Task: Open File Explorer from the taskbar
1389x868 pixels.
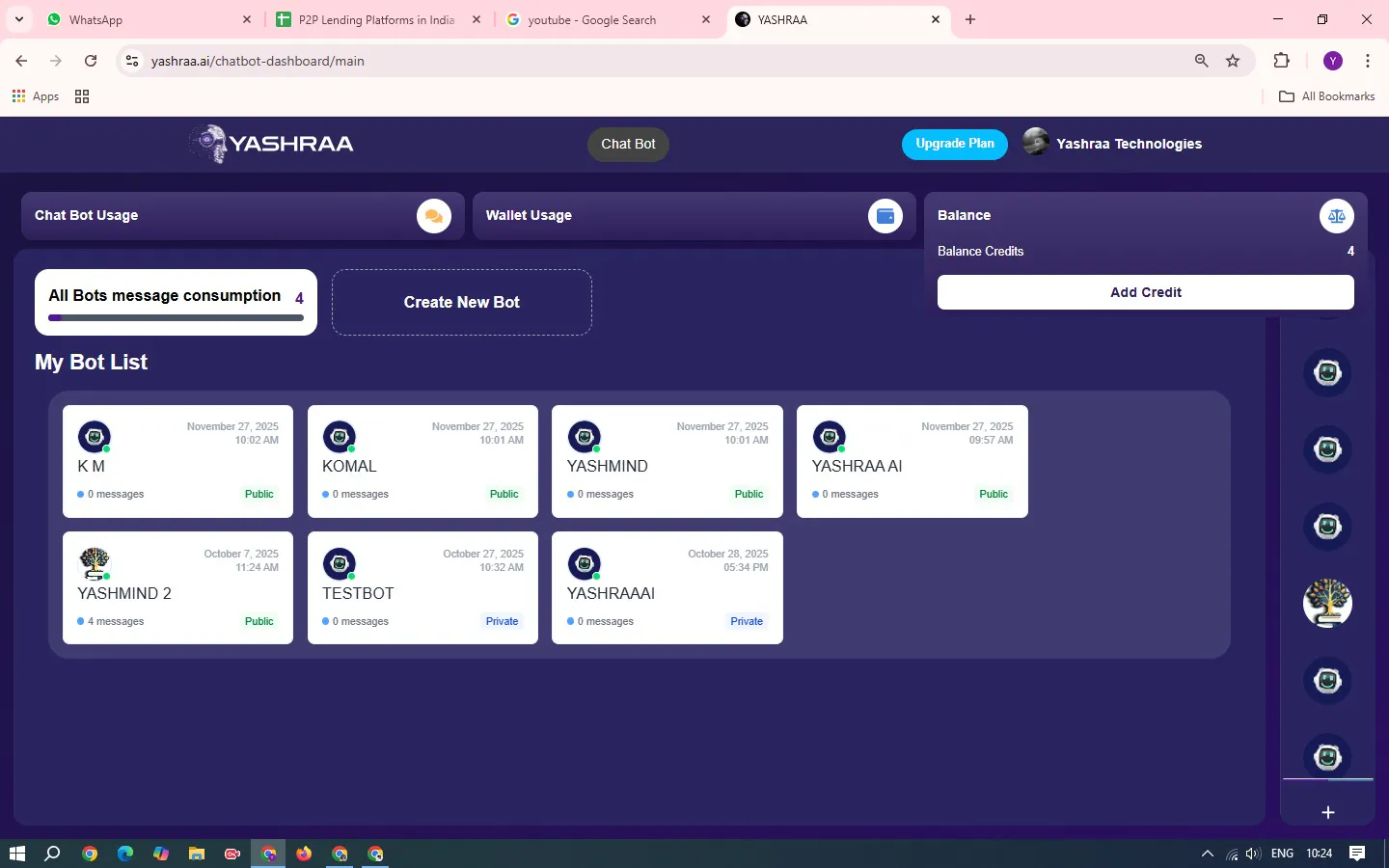Action: coord(197,854)
